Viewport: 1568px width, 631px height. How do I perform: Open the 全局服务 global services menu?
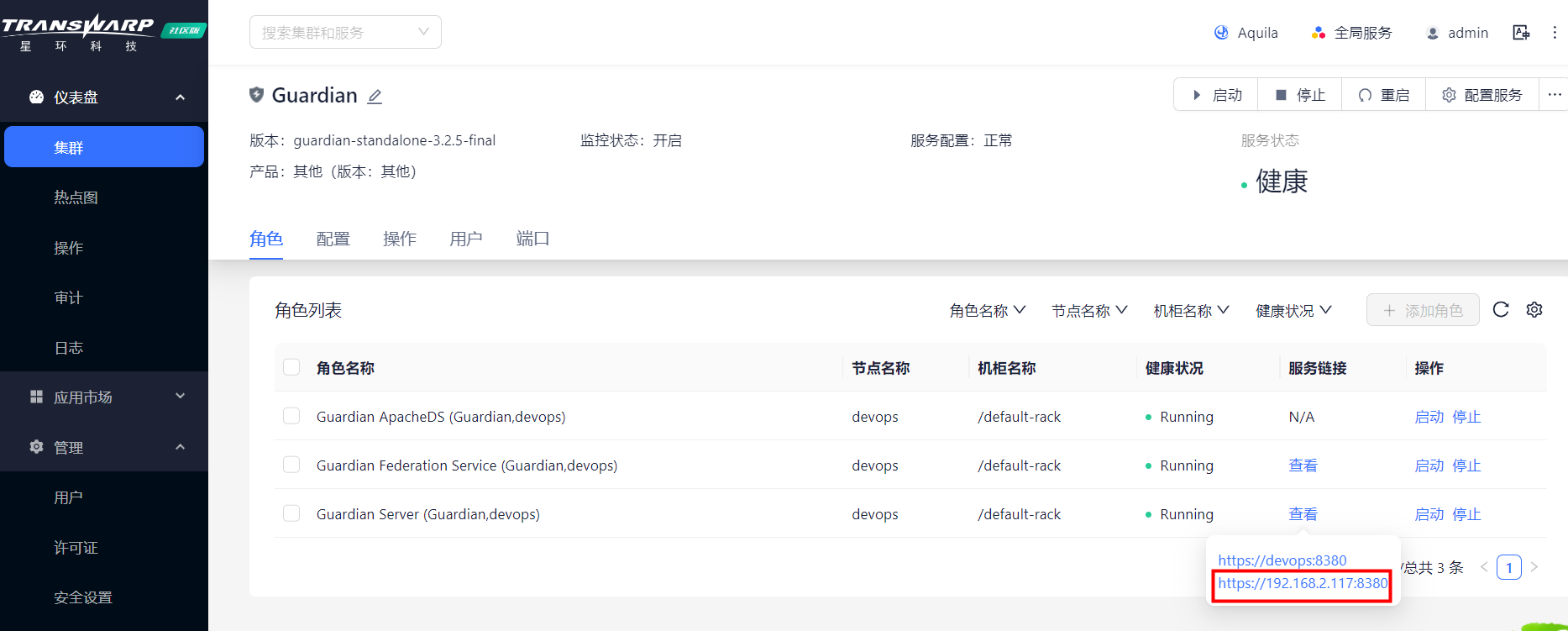[x=1351, y=33]
